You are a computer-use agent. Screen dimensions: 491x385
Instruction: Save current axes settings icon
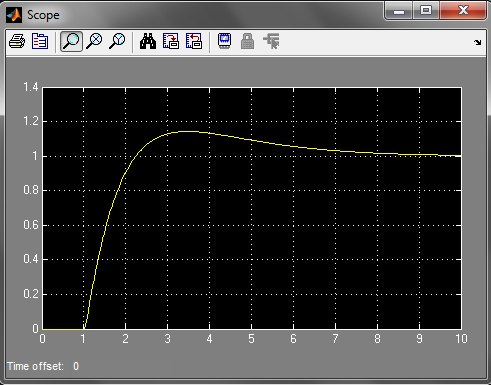pyautogui.click(x=171, y=42)
